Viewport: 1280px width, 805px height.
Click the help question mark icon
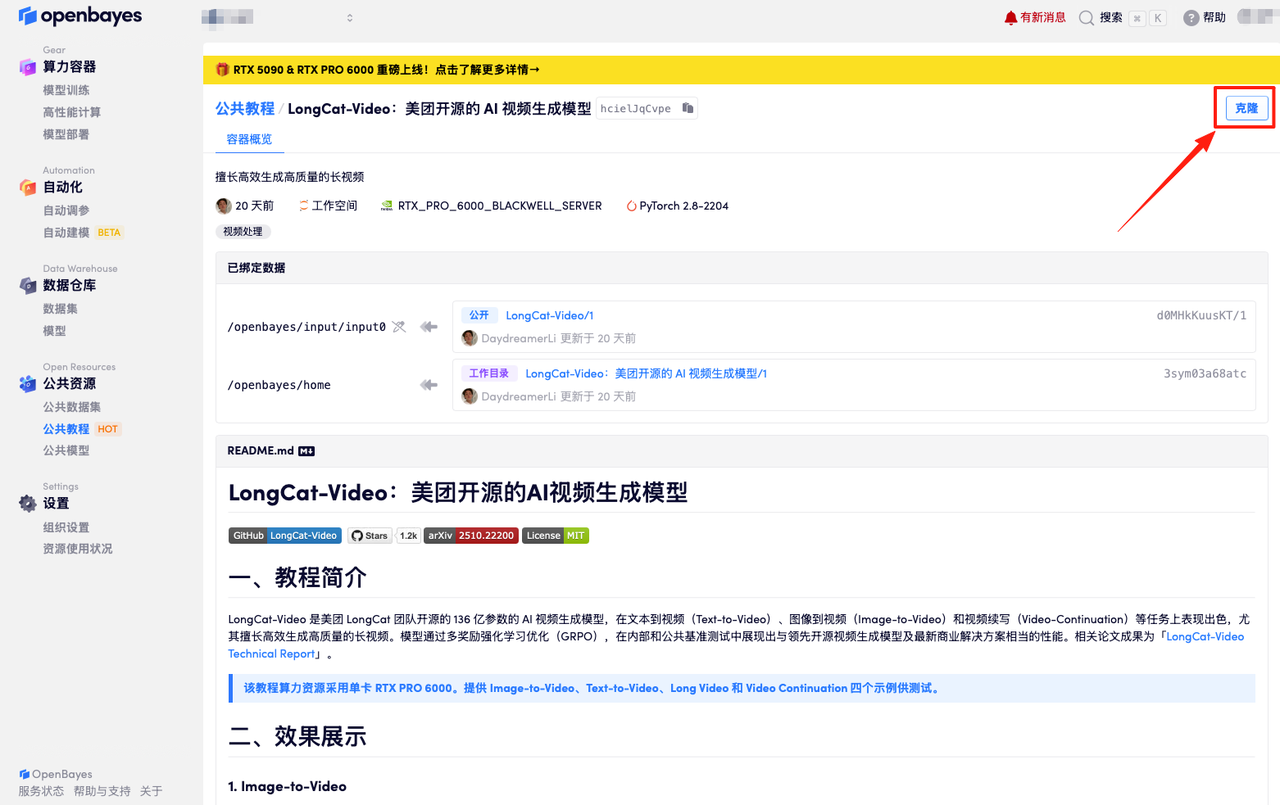1191,18
